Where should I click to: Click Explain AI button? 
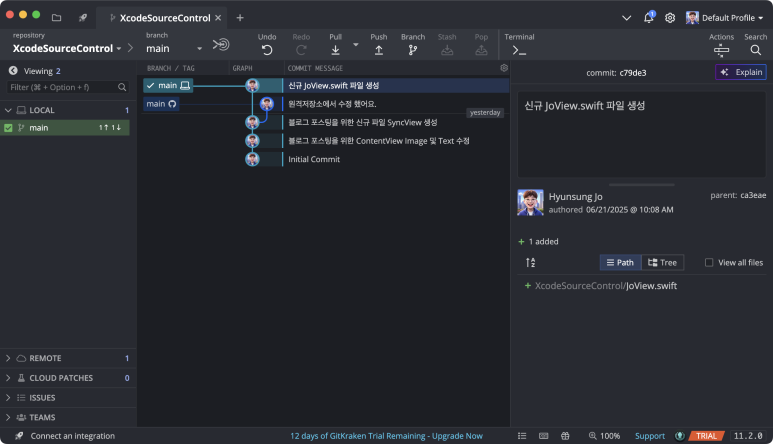point(741,72)
